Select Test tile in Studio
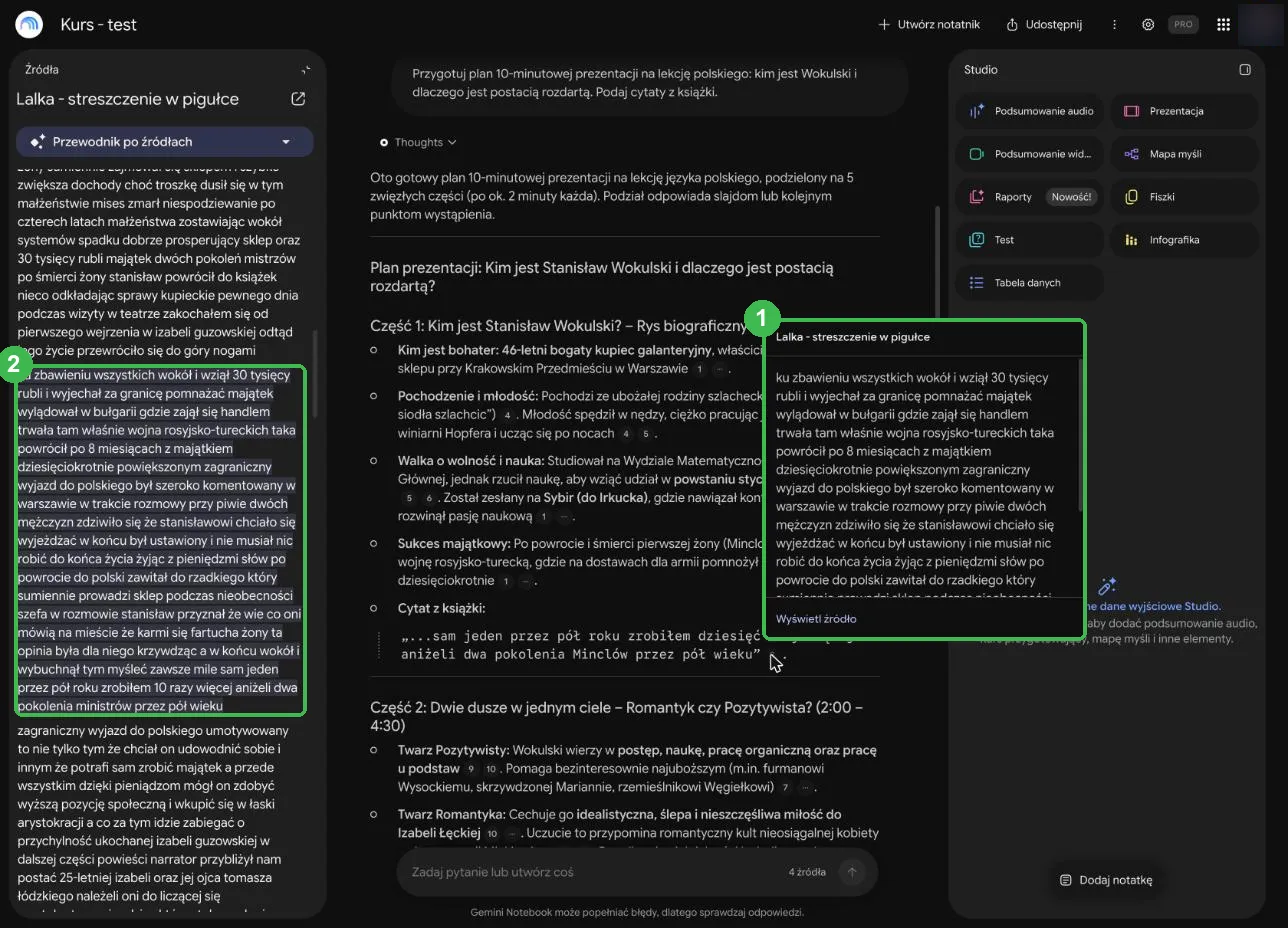Viewport: 1288px width, 928px height. (1030, 240)
